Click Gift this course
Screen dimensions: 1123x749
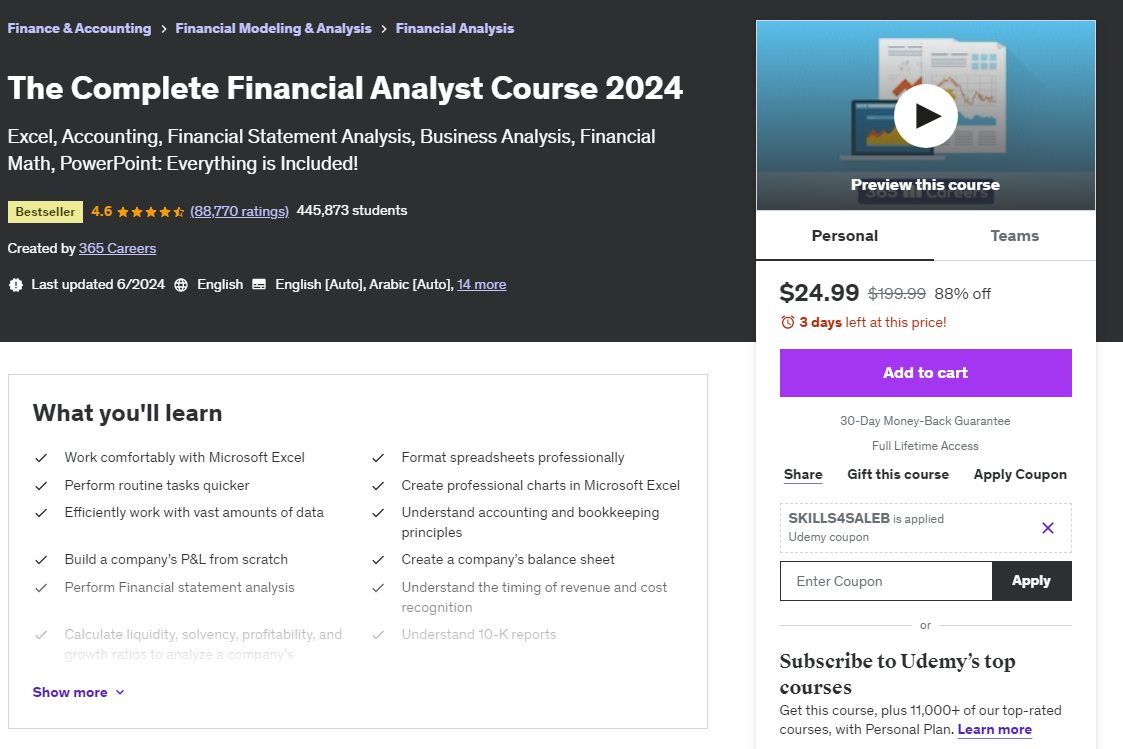click(x=897, y=474)
